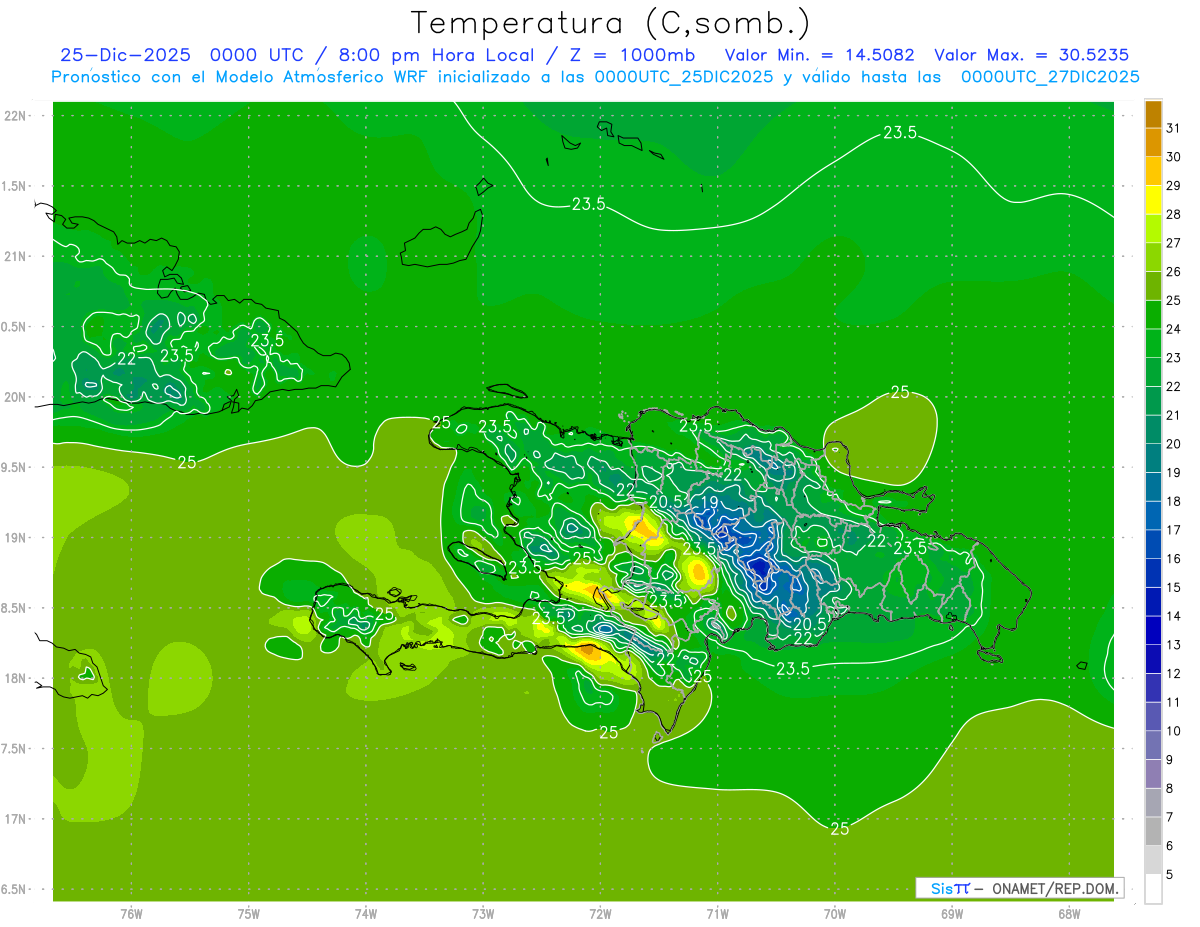Click legend value 31

pyautogui.click(x=1173, y=128)
